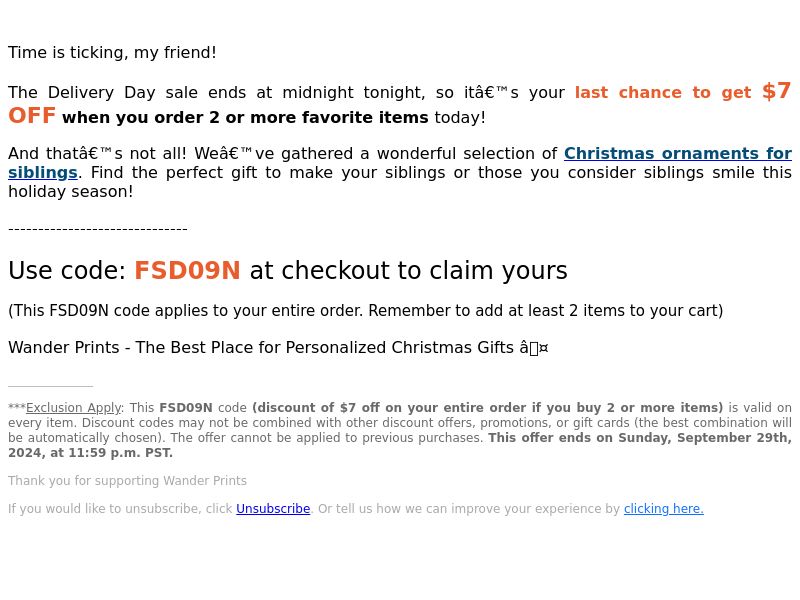The width and height of the screenshot is (800, 600).
Task: Click the dashed divider line
Action: (98, 229)
